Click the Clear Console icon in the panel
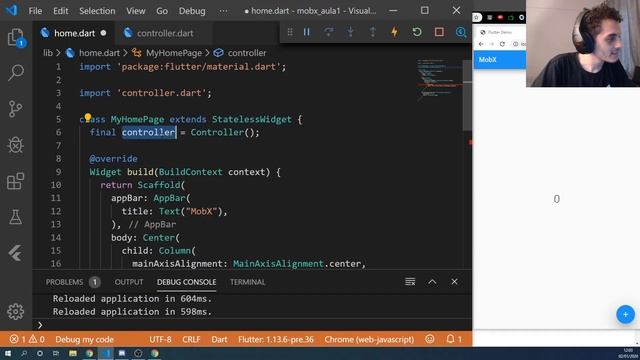The image size is (640, 360). [x=410, y=282]
